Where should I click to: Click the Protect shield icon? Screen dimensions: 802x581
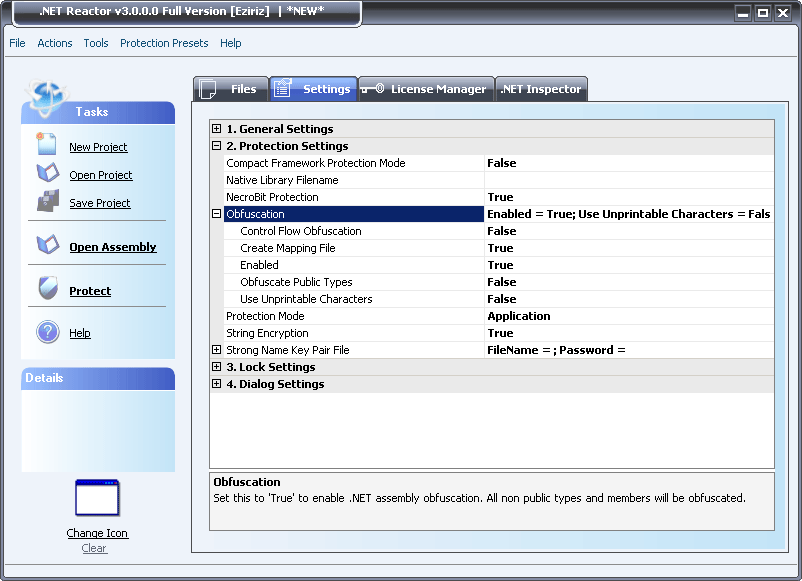[48, 288]
